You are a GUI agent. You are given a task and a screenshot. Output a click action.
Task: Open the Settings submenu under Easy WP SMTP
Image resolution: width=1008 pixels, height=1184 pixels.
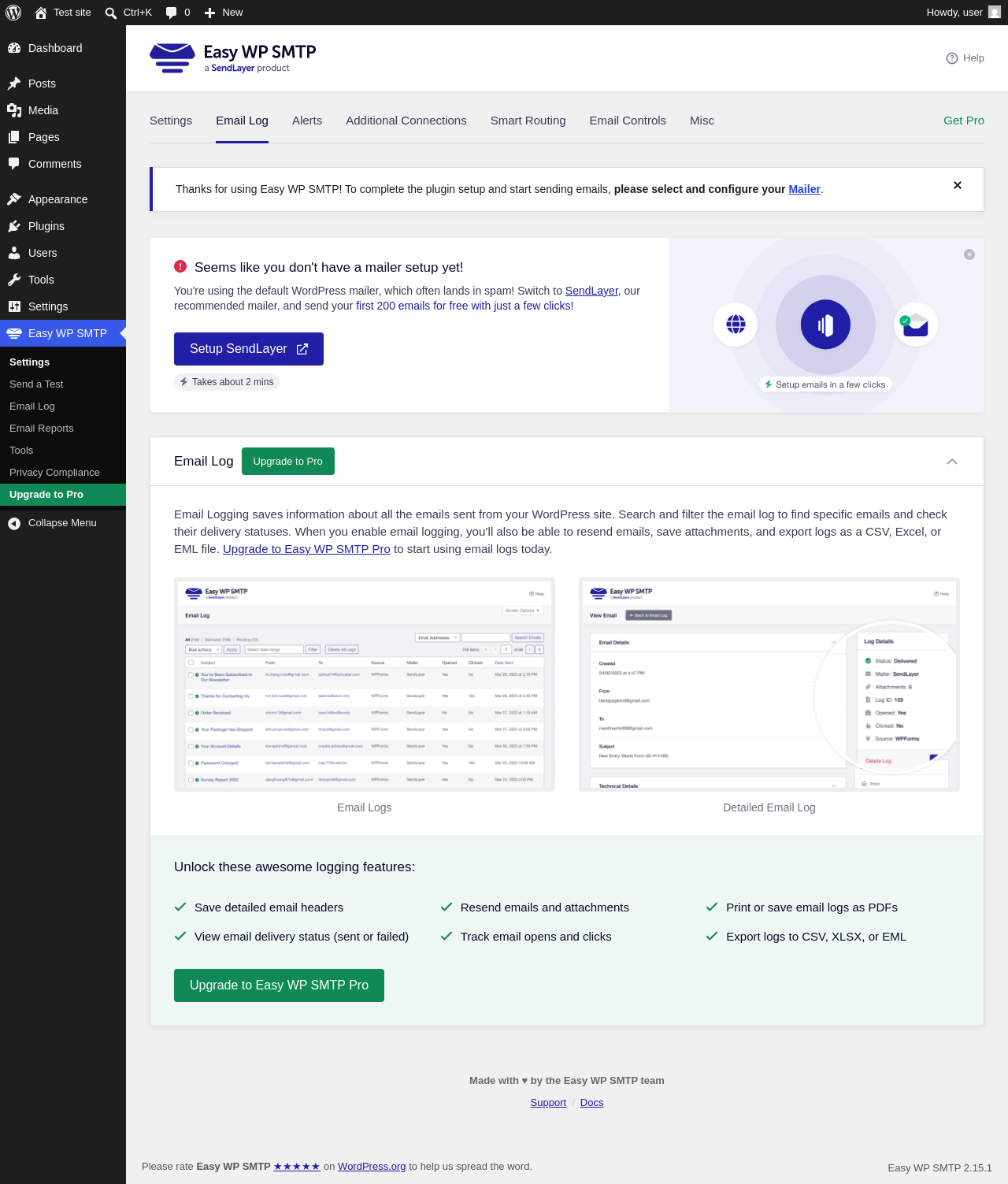29,362
